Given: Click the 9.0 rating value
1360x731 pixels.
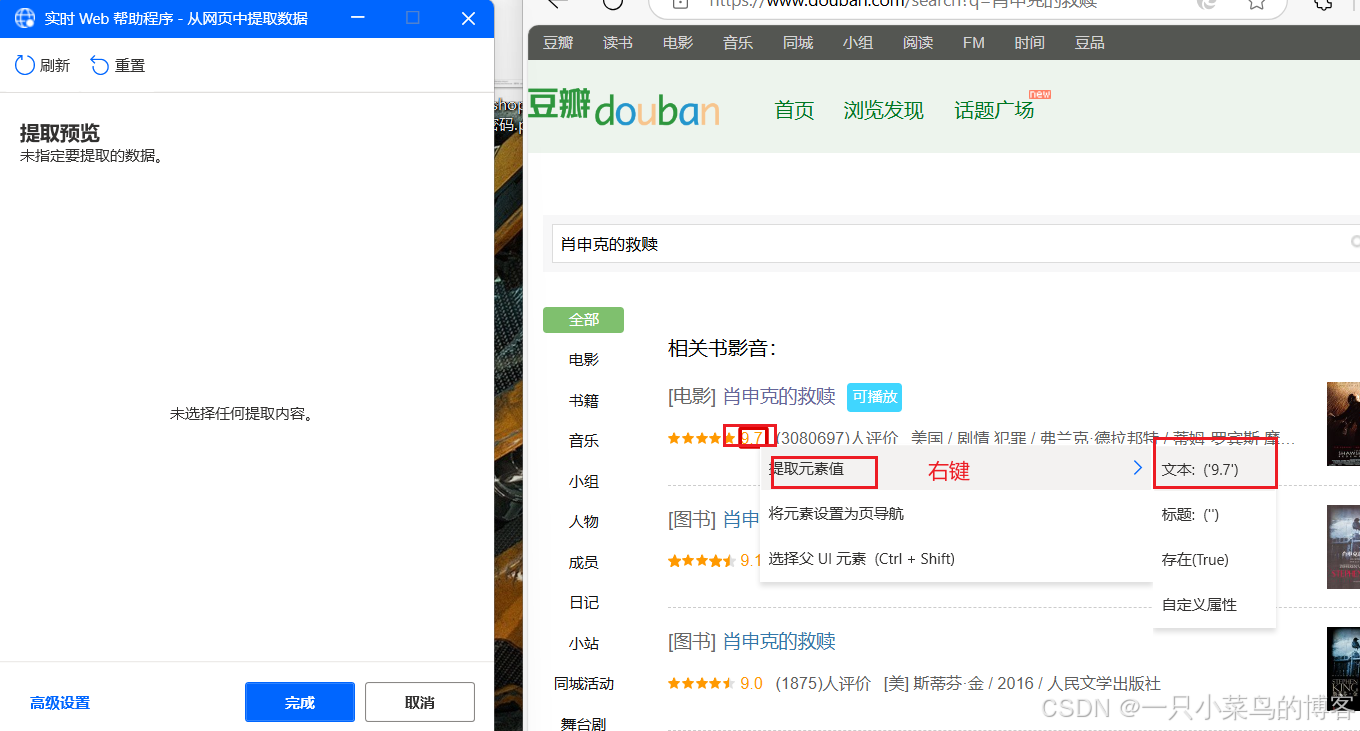Looking at the screenshot, I should point(752,683).
